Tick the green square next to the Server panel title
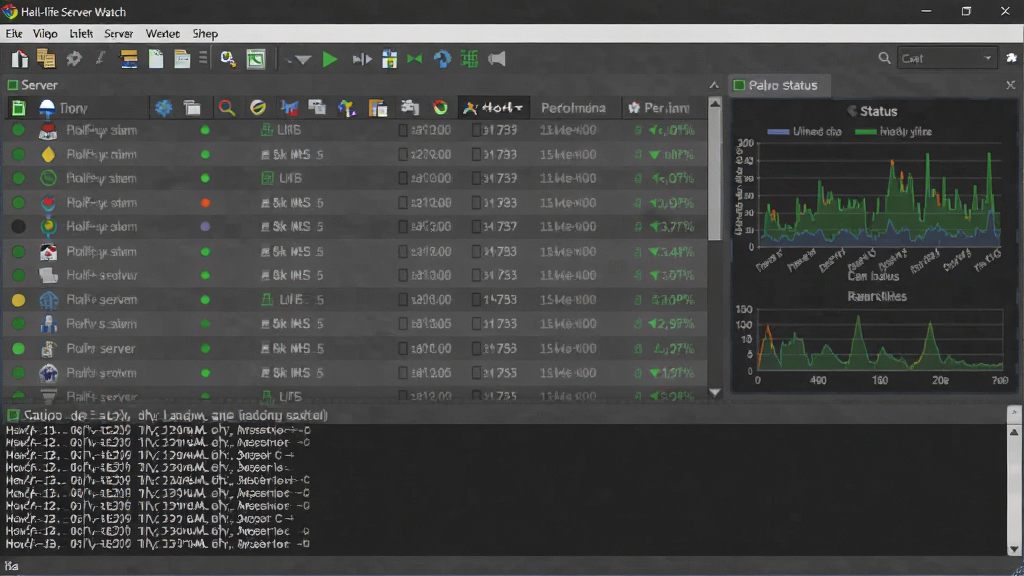Screen dimensions: 1024x576 (x=12, y=85)
